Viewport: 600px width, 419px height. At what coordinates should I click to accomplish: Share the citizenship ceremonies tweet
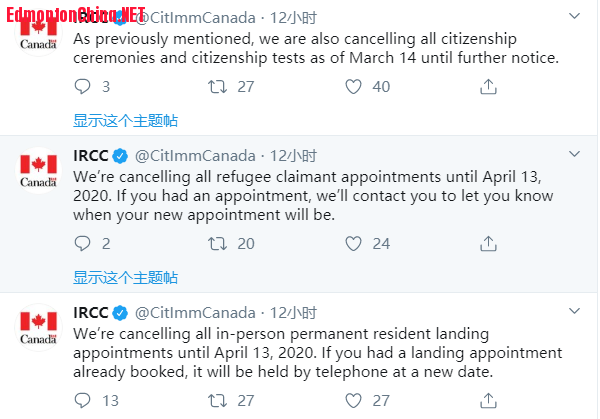point(488,86)
